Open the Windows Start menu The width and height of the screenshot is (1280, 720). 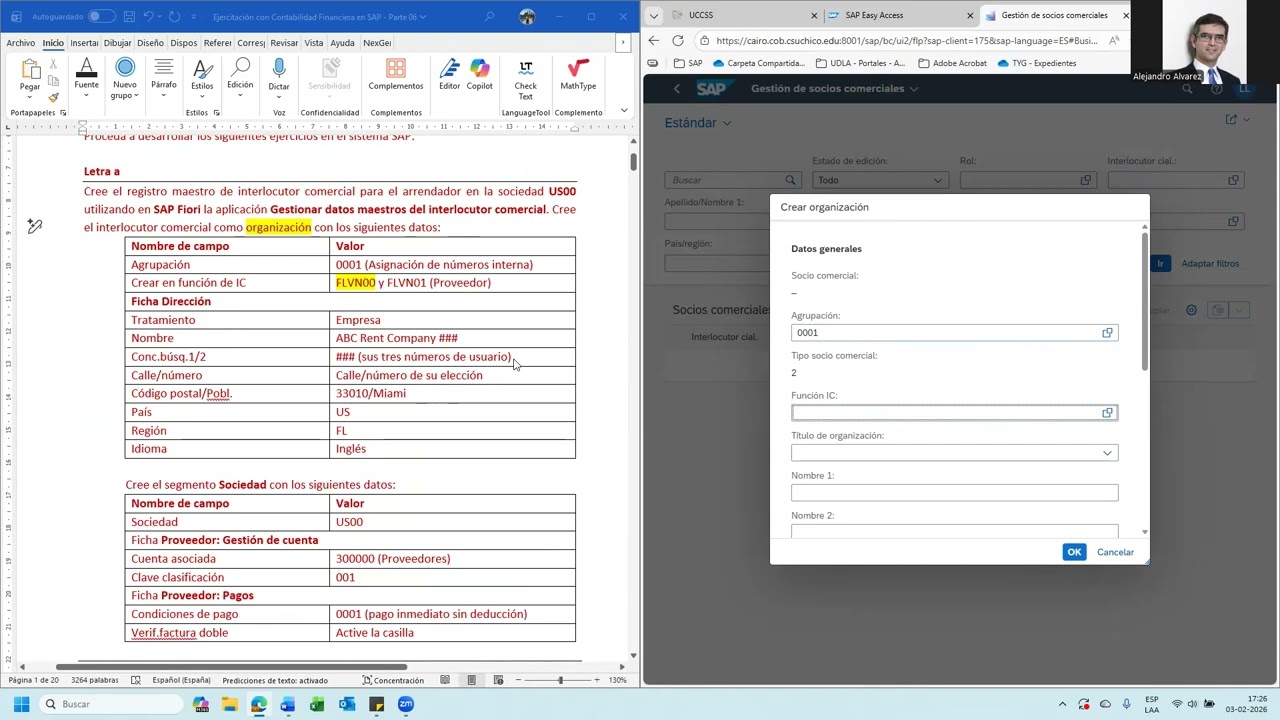21,704
